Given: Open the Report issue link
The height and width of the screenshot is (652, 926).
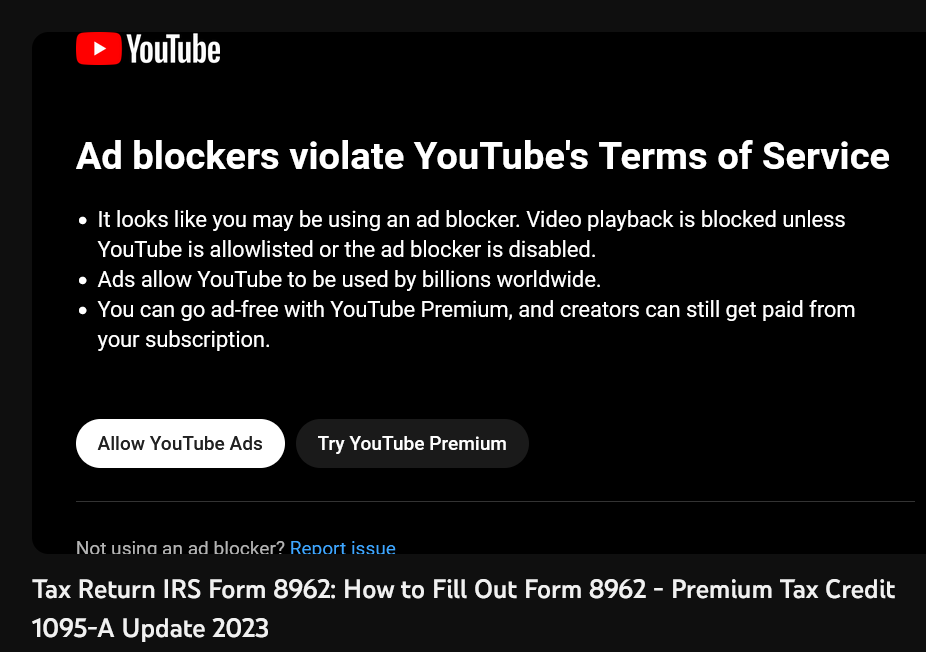Looking at the screenshot, I should coord(343,548).
